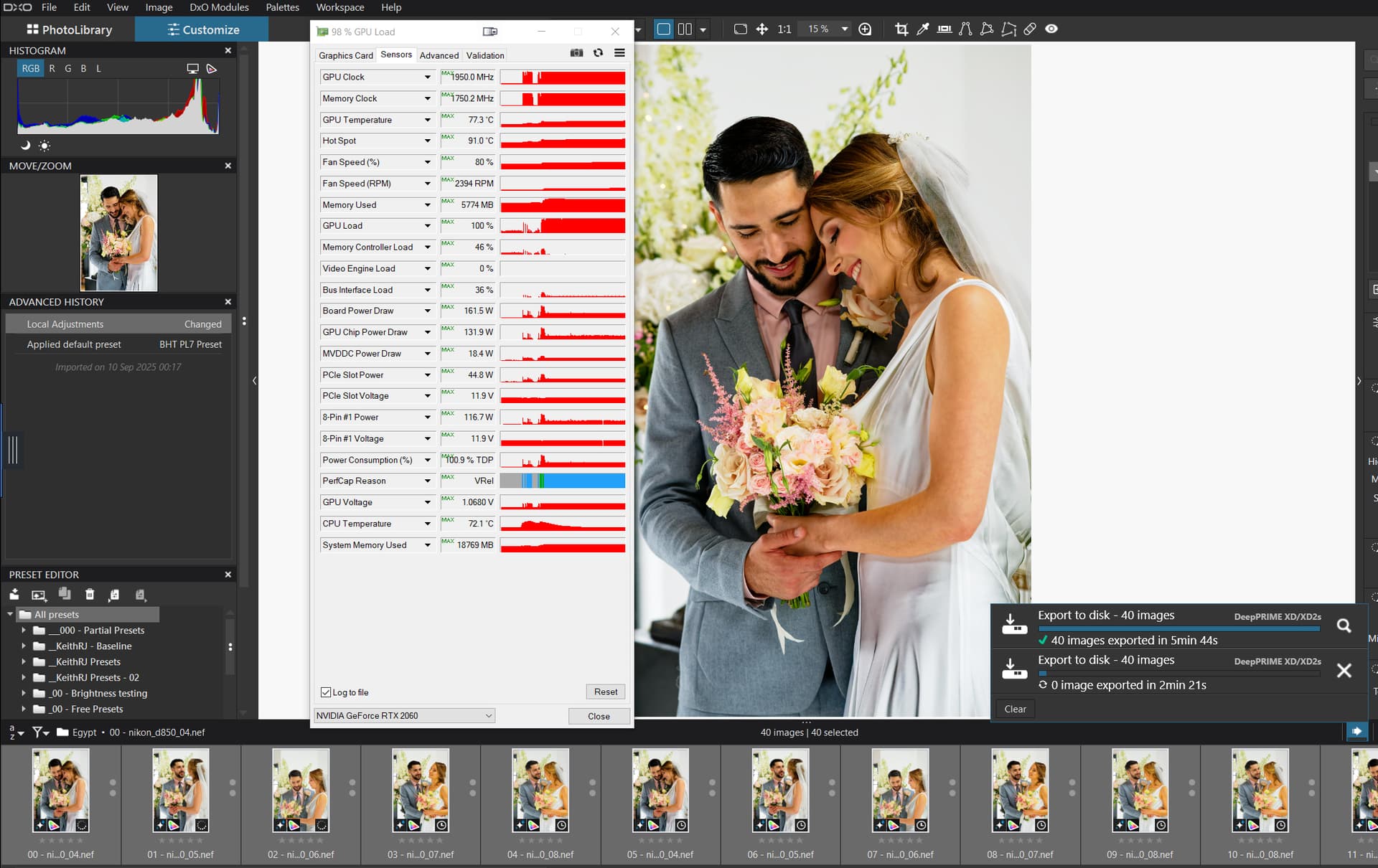Screen dimensions: 1378x868
Task: Select the Crop tool in toolbar
Action: coord(901,29)
